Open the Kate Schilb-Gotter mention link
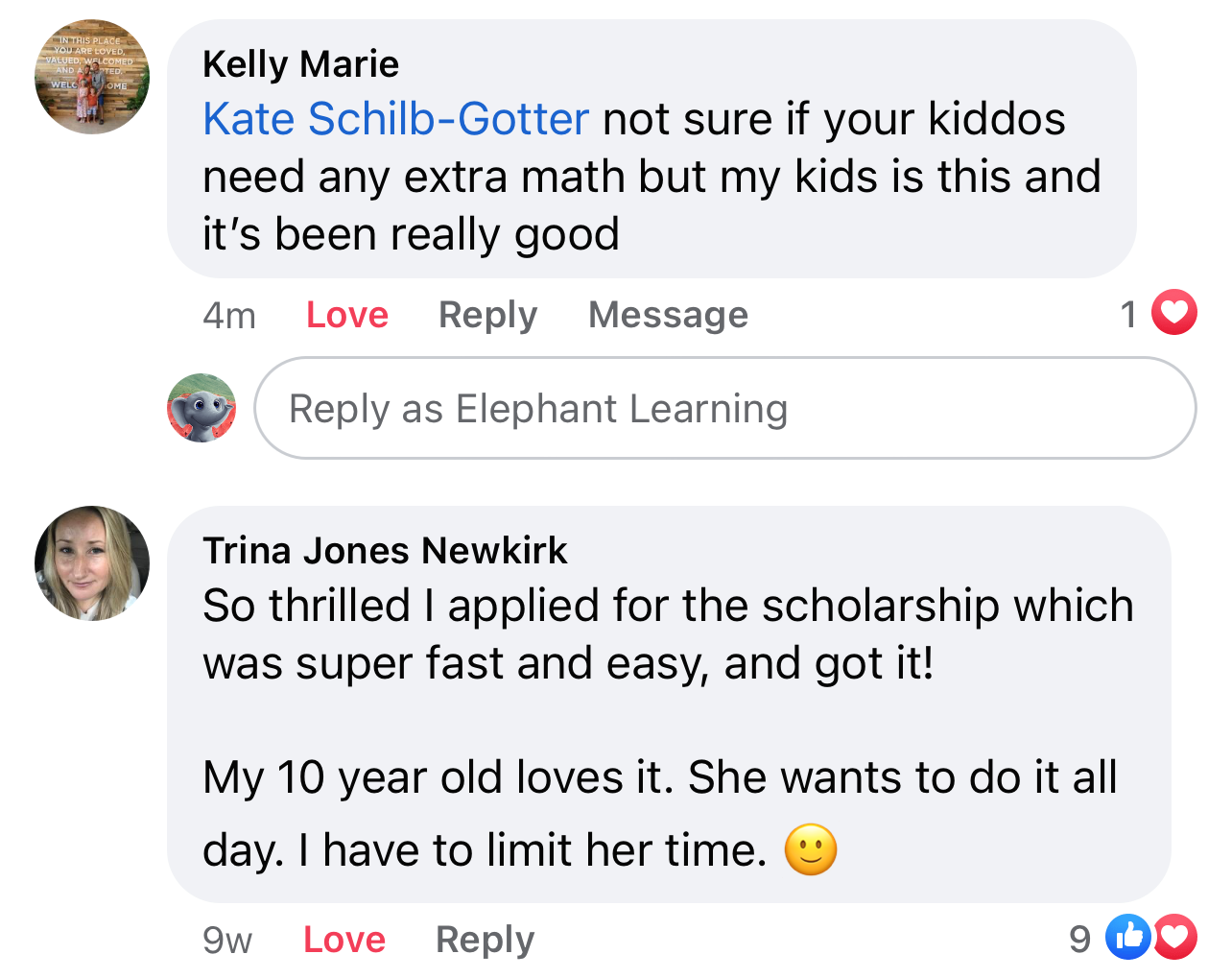The width and height of the screenshot is (1232, 978). click(395, 120)
